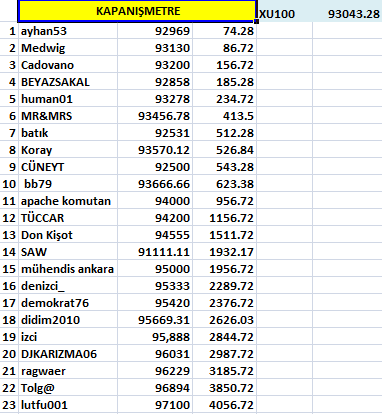Image resolution: width=382 pixels, height=414 pixels.
Task: Select the 74.28 difference cell
Action: [x=225, y=31]
